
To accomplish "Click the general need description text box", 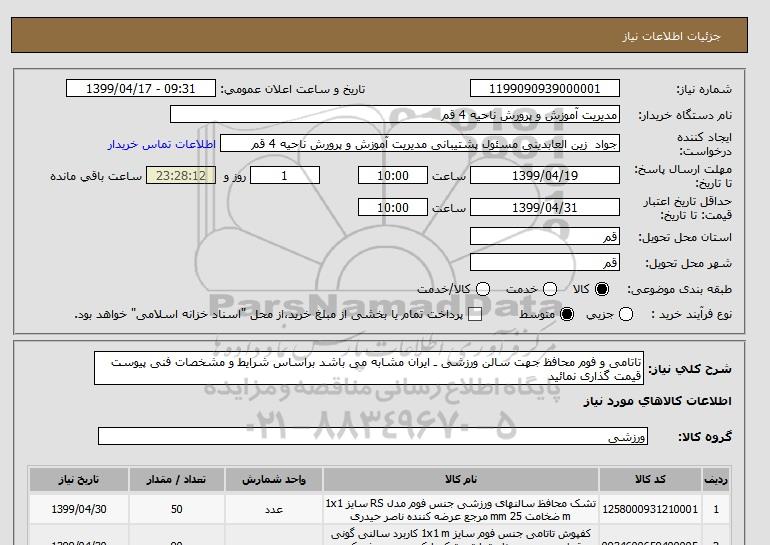I will [369, 368].
